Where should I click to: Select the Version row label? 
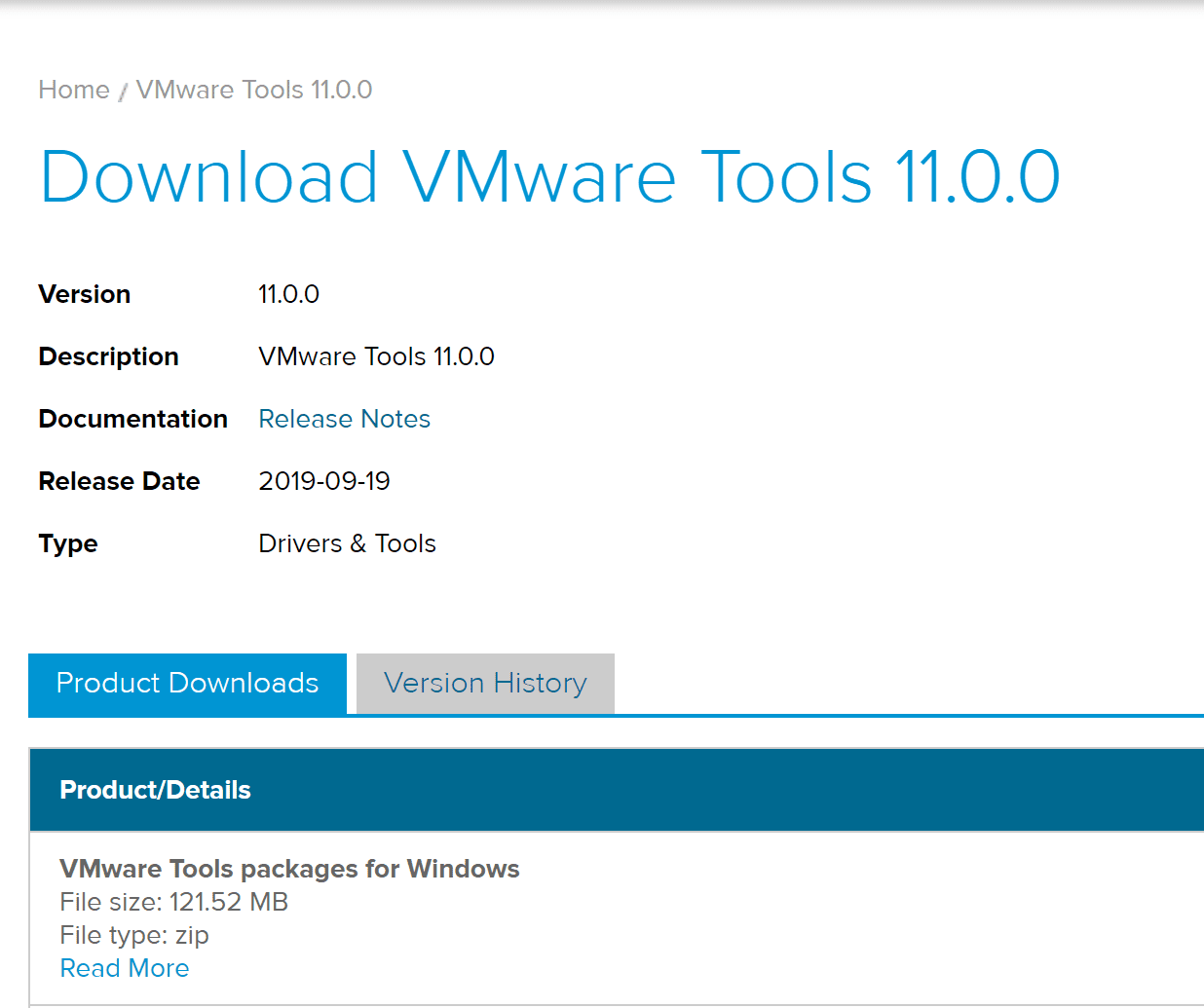(84, 294)
